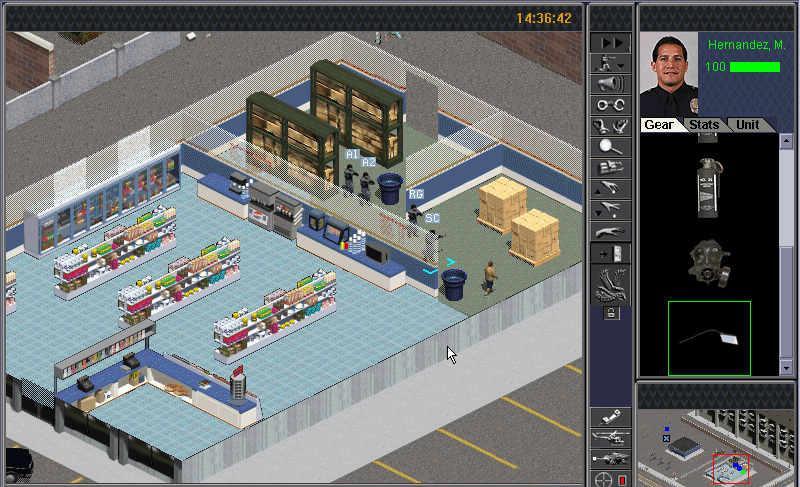Click the fast-forward speed button
The height and width of the screenshot is (487, 800).
609,43
